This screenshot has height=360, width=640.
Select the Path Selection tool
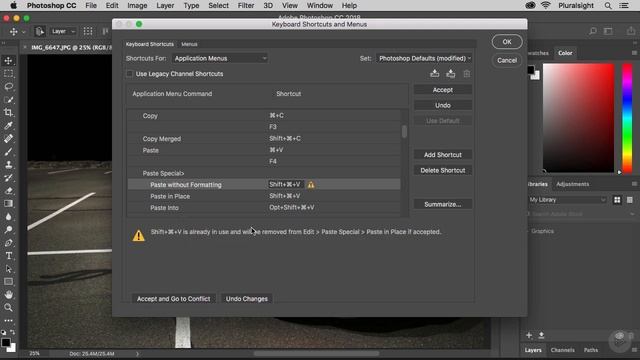[x=8, y=269]
